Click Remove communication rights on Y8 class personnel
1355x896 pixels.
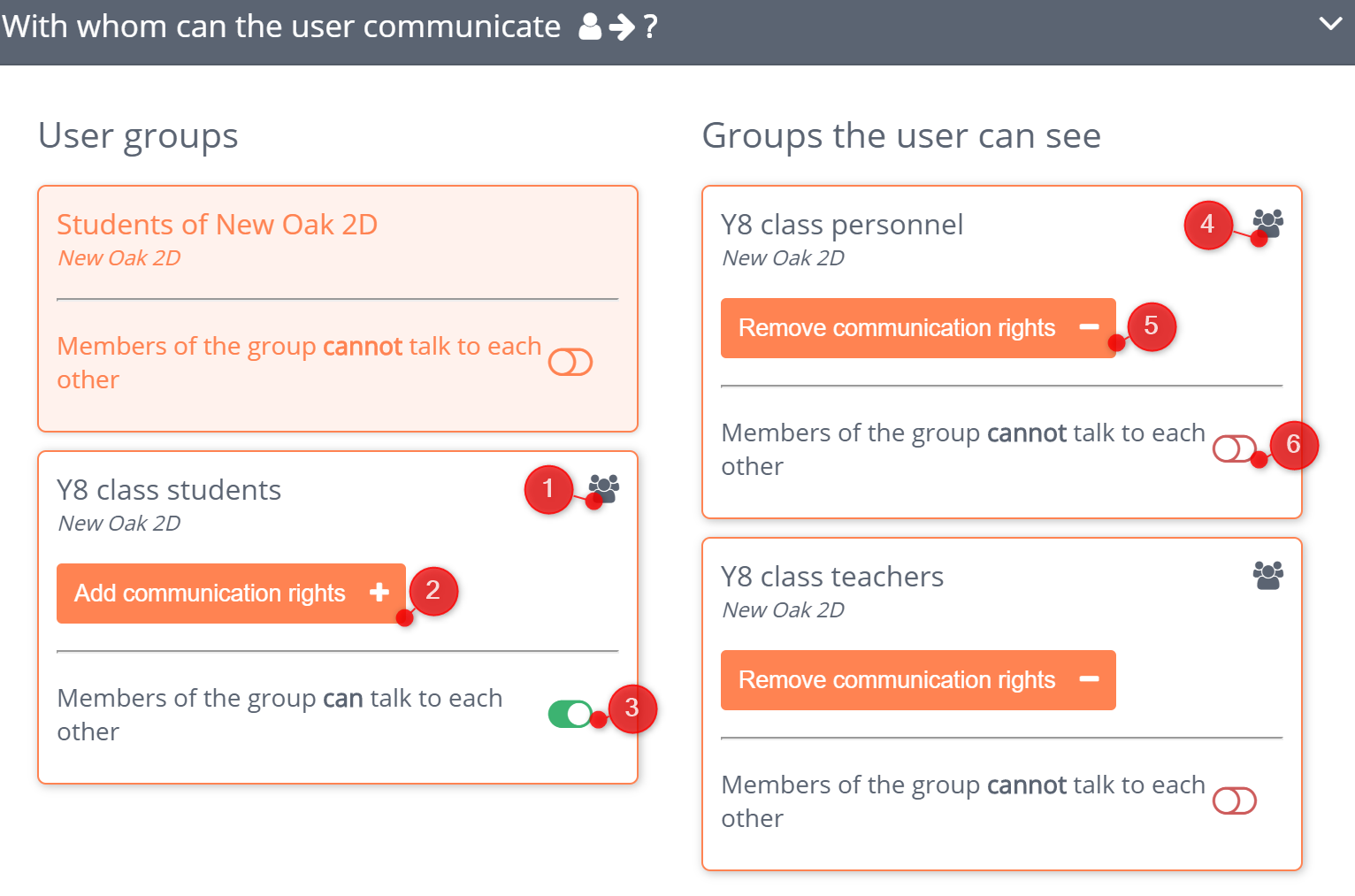tap(918, 327)
